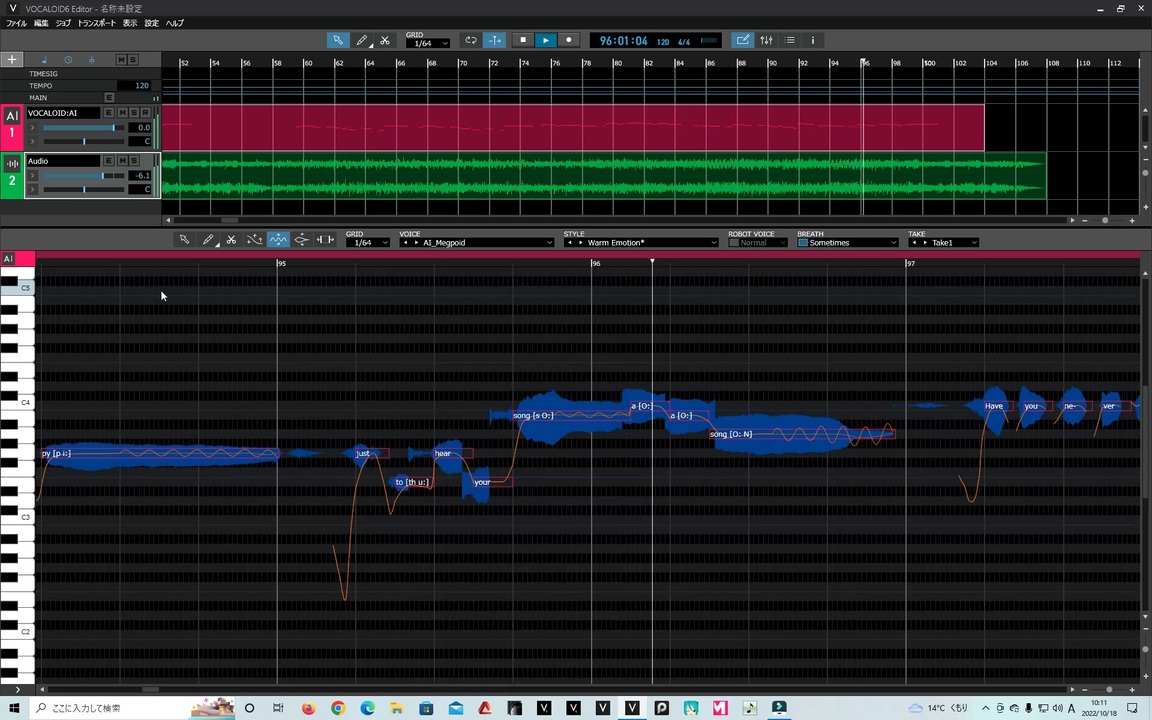This screenshot has height=720, width=1152.
Task: Select piano roll scissors tool
Action: (231, 240)
